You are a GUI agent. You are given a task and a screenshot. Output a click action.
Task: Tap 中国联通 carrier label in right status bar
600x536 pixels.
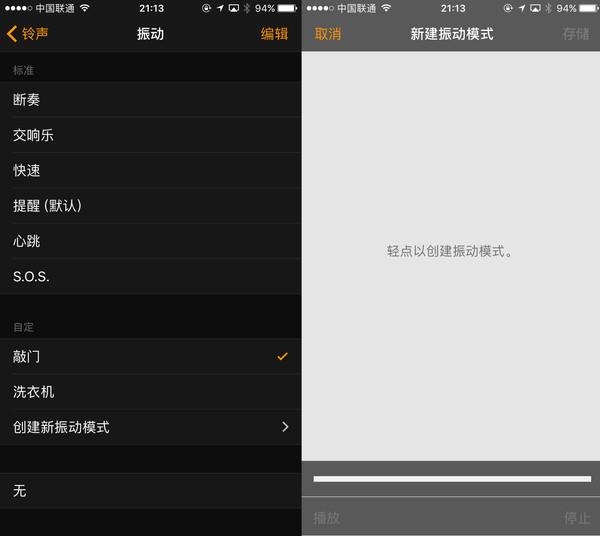pyautogui.click(x=357, y=8)
